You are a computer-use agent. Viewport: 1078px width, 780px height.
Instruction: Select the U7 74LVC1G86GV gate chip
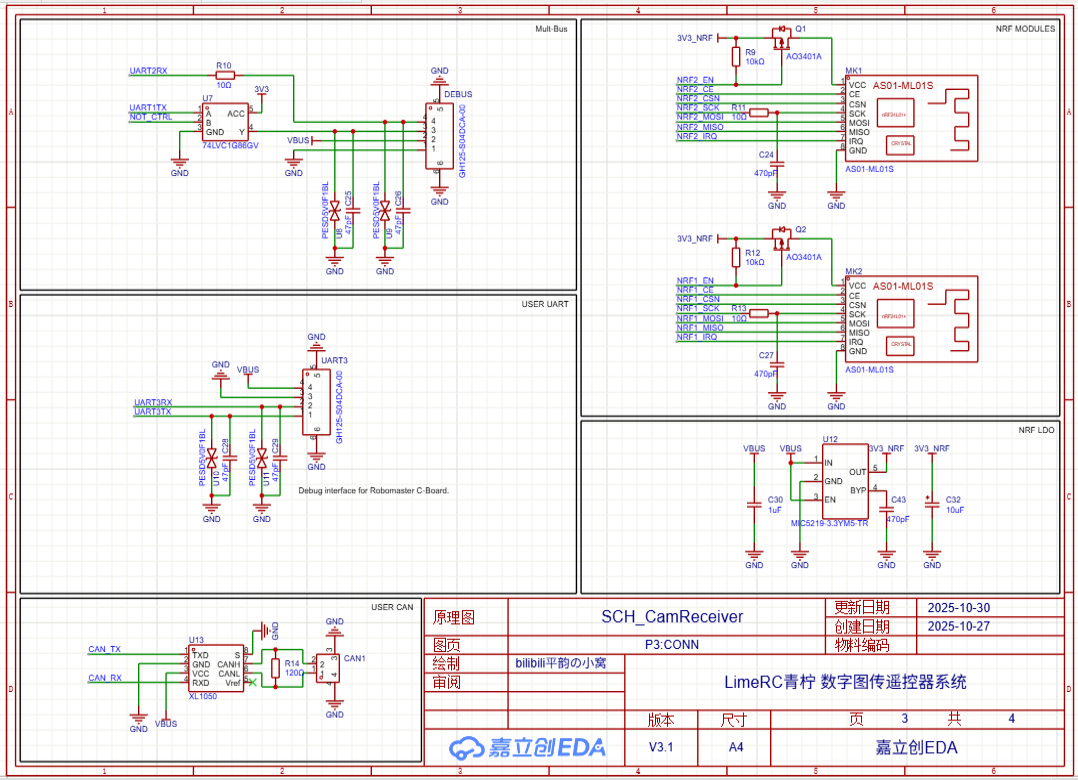(225, 123)
